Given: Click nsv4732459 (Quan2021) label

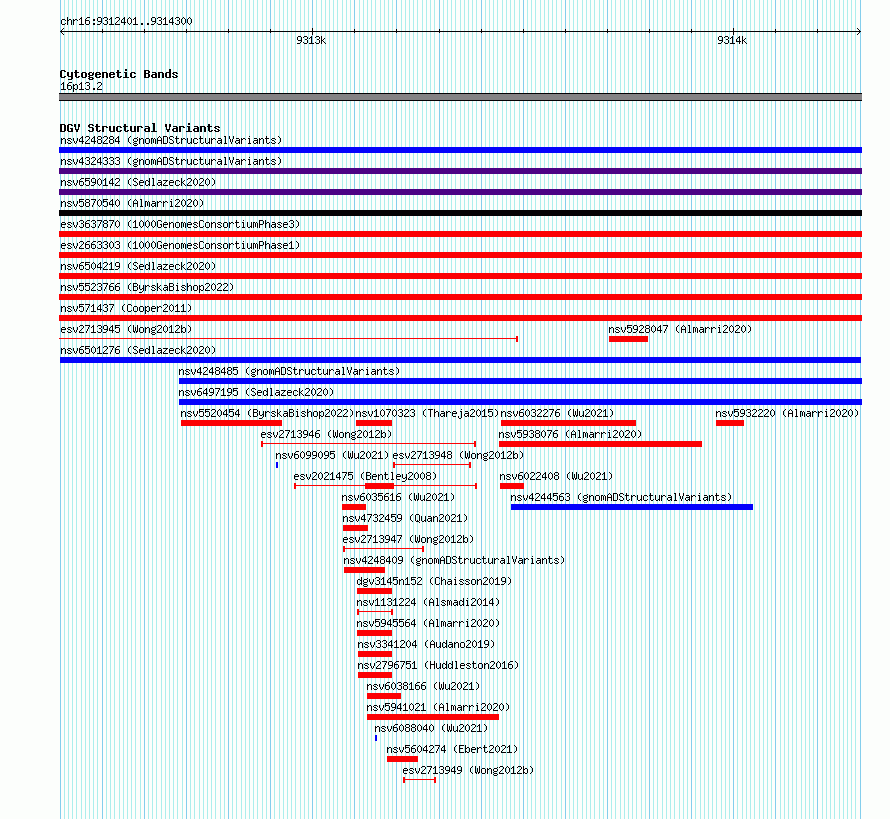Looking at the screenshot, I should click(405, 518).
